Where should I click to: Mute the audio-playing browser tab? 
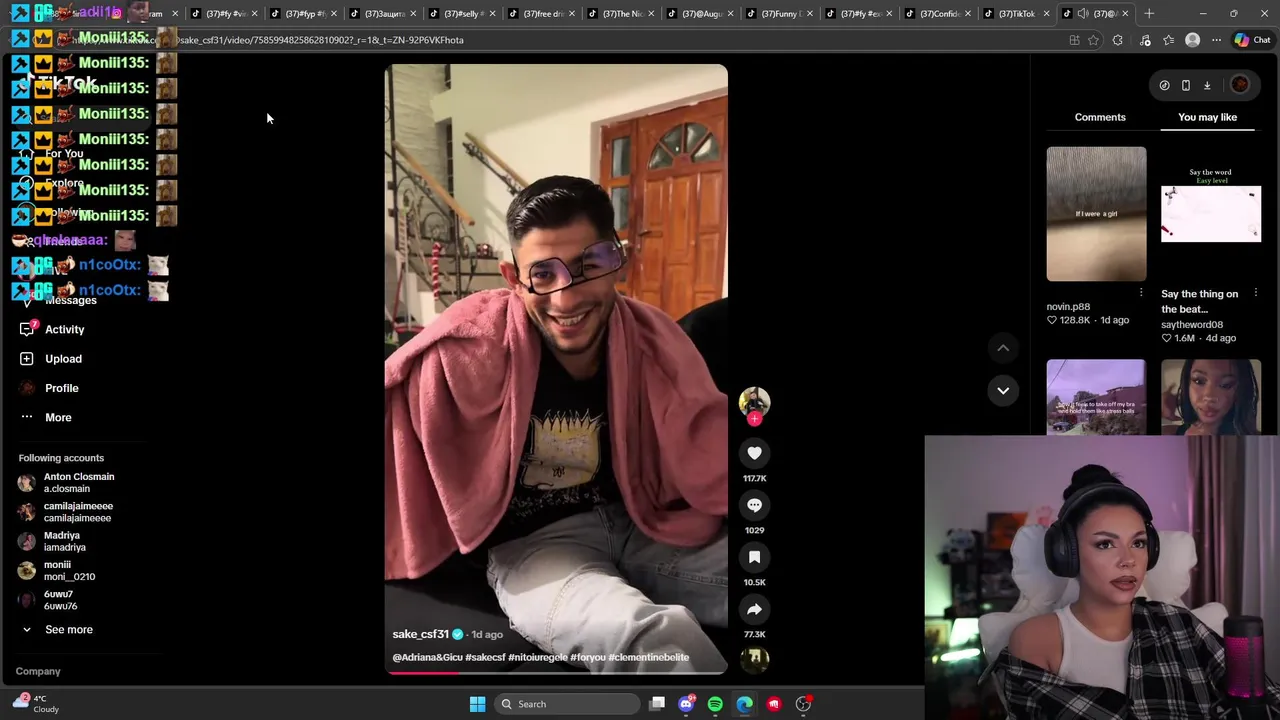[1083, 14]
